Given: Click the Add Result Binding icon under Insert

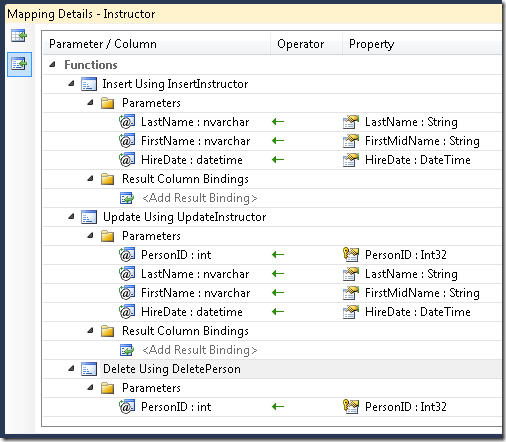Looking at the screenshot, I should pos(127,198).
